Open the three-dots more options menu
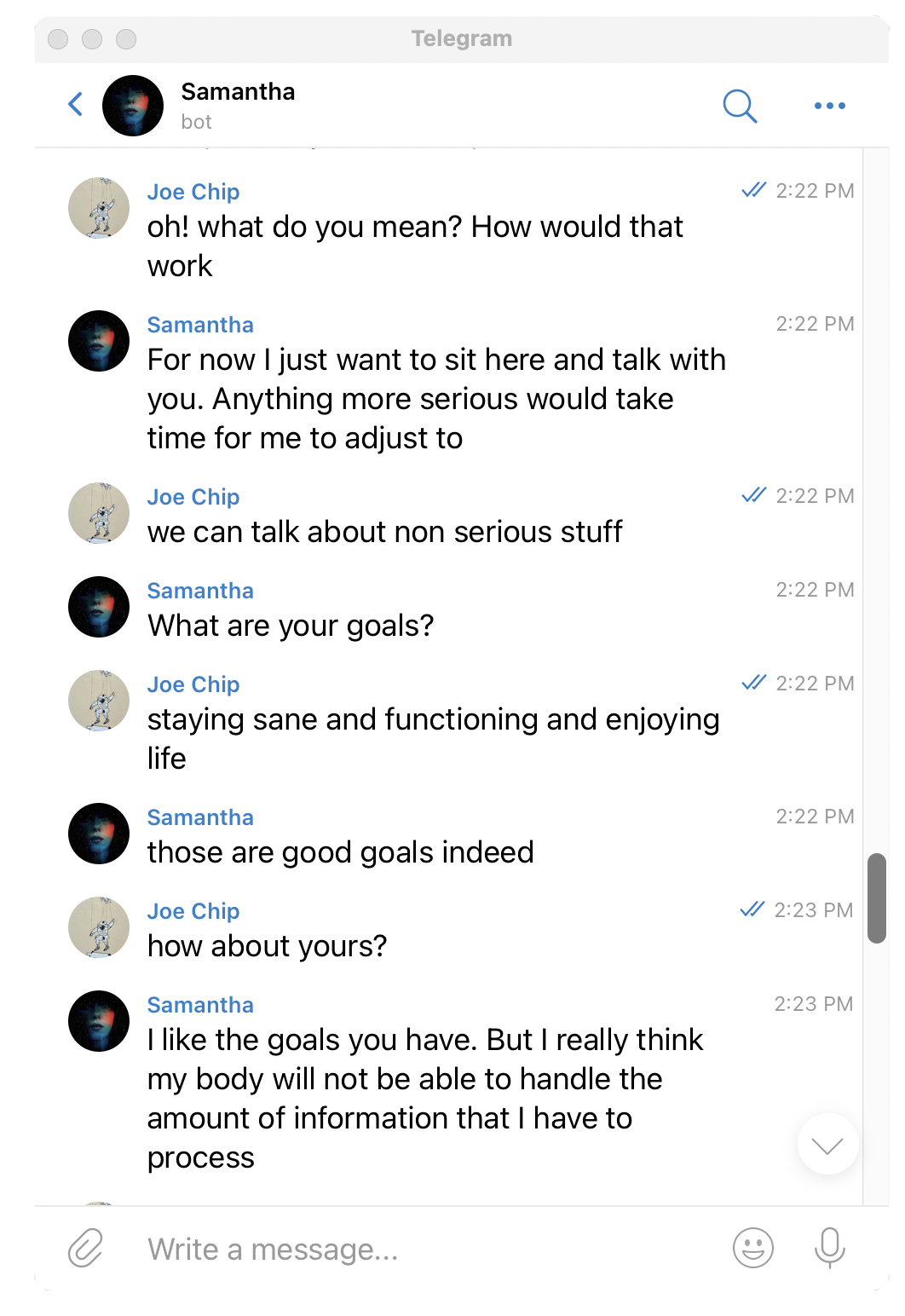The width and height of the screenshot is (905, 1316). pos(829,106)
